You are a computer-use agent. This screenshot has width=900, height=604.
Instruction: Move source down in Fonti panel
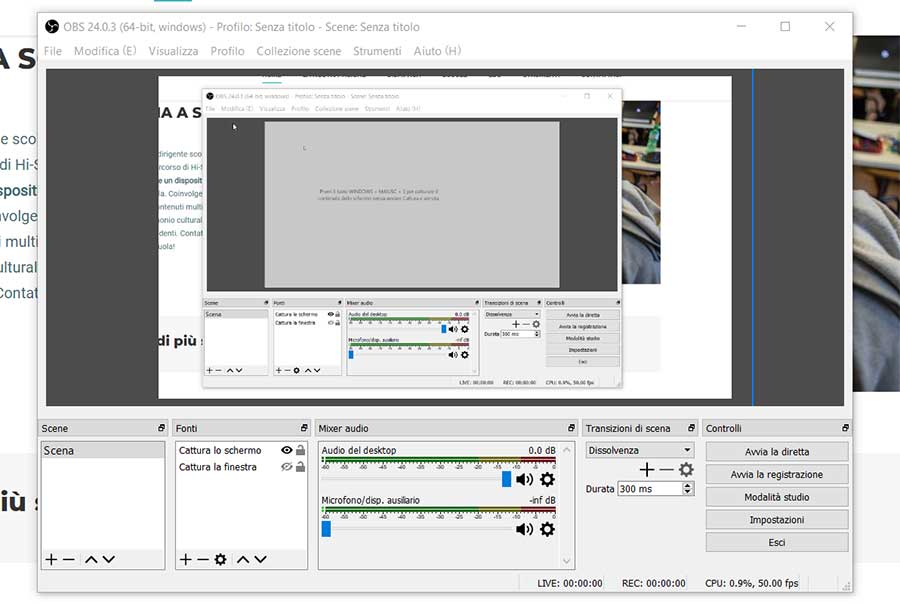[261, 559]
